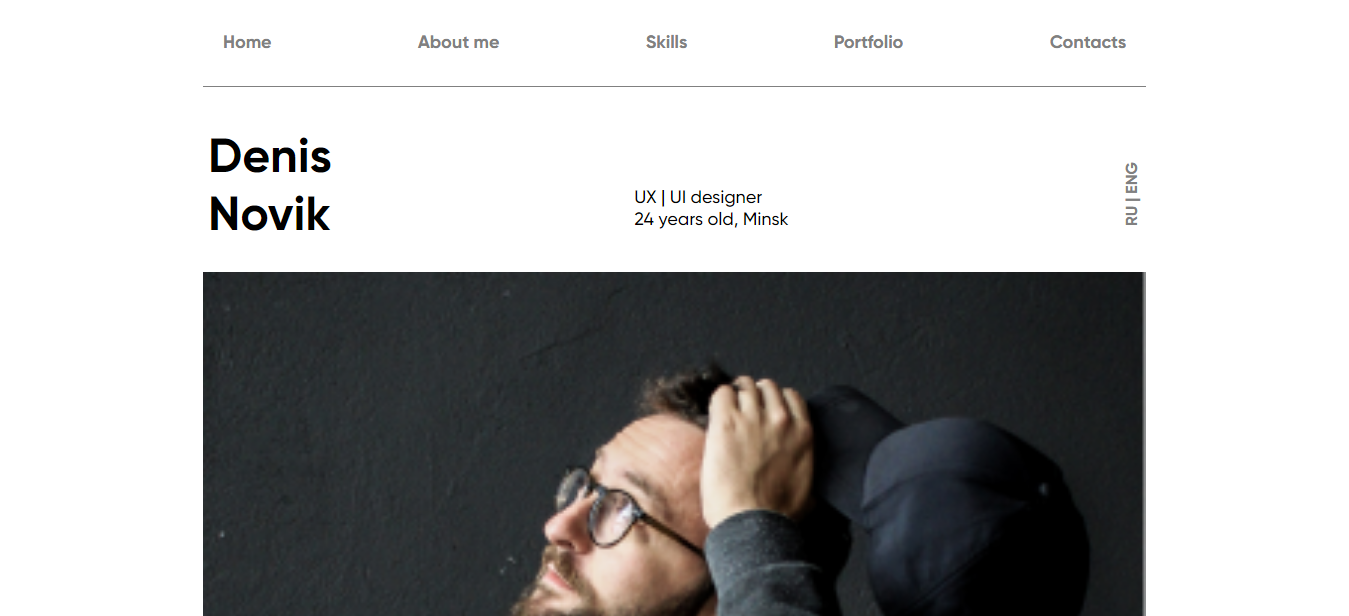Click the surname Novik in the heading

[269, 215]
